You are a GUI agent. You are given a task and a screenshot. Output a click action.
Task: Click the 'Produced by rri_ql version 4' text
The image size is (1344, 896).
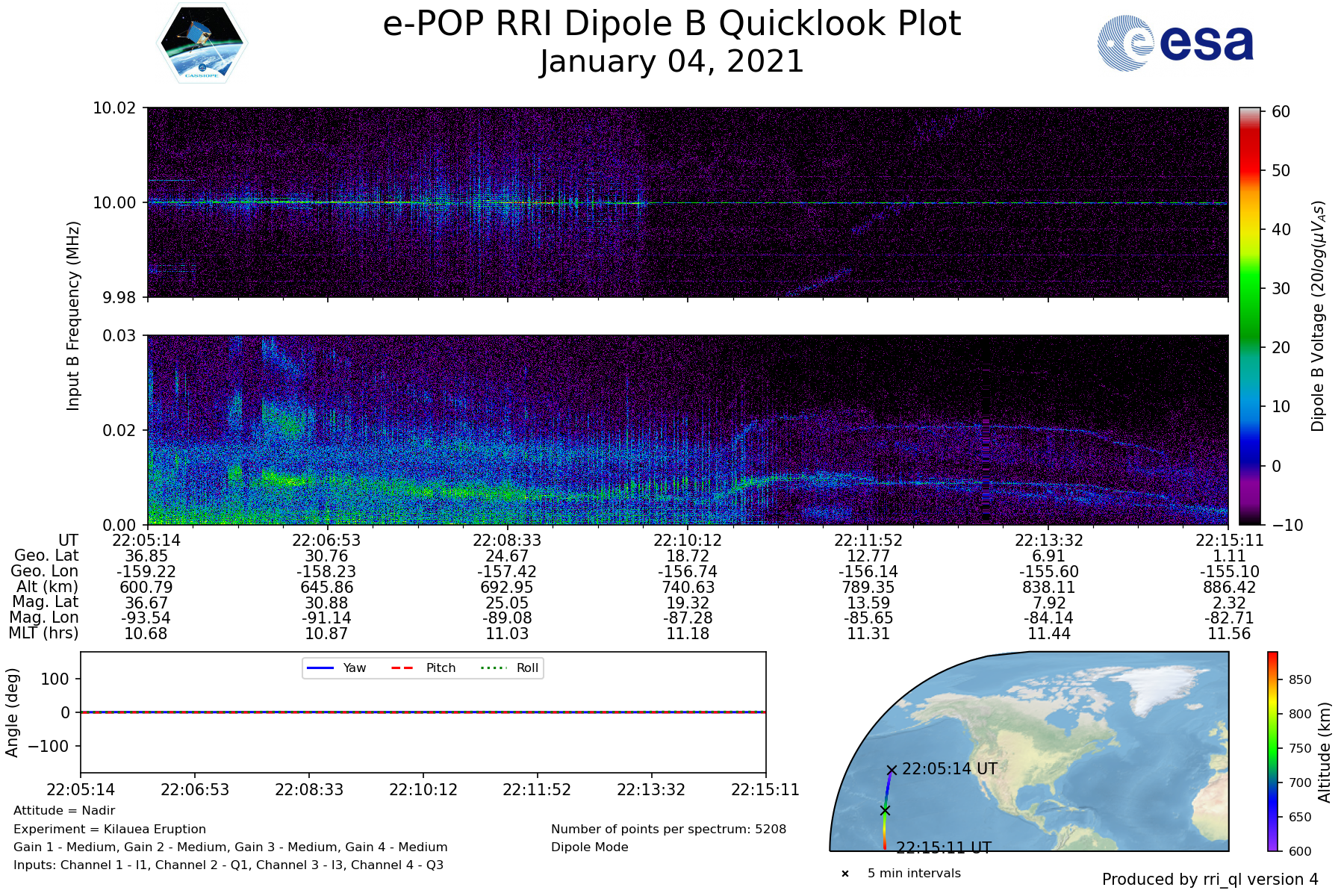(1210, 880)
